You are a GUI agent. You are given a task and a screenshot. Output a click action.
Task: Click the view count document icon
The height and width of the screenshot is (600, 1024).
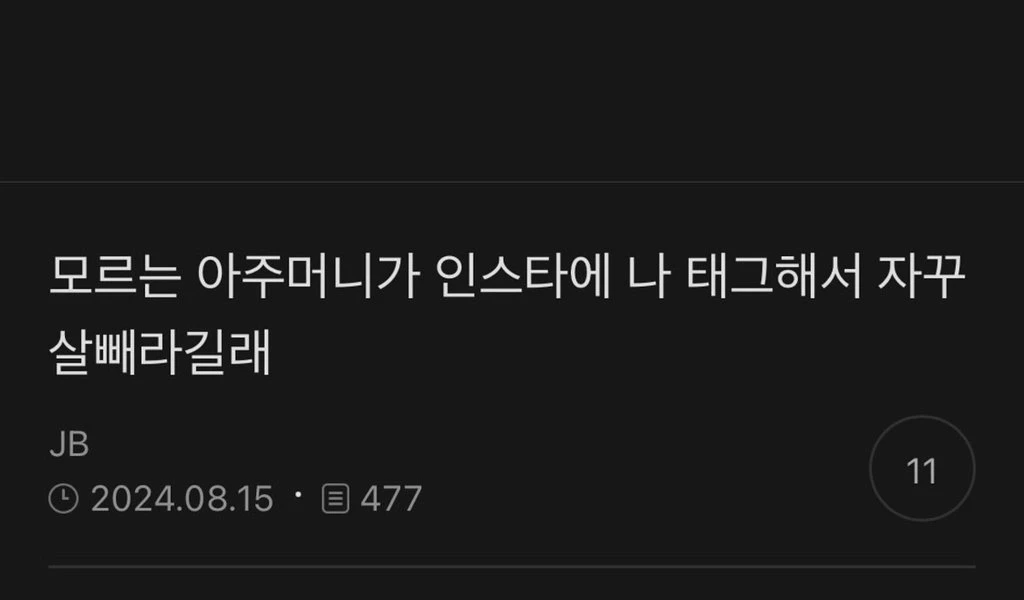[x=336, y=499]
